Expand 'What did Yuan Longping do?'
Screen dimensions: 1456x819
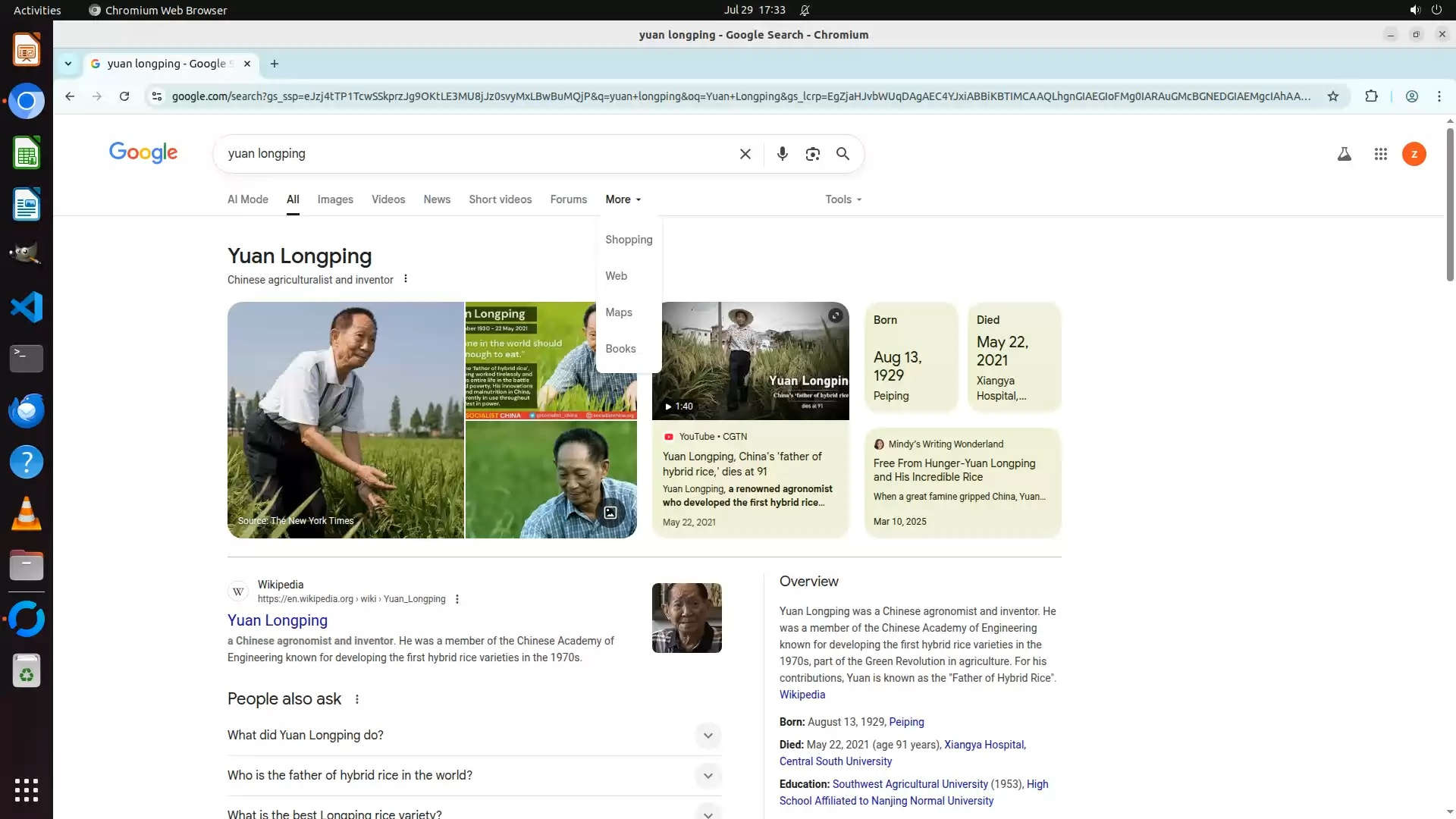(x=707, y=736)
